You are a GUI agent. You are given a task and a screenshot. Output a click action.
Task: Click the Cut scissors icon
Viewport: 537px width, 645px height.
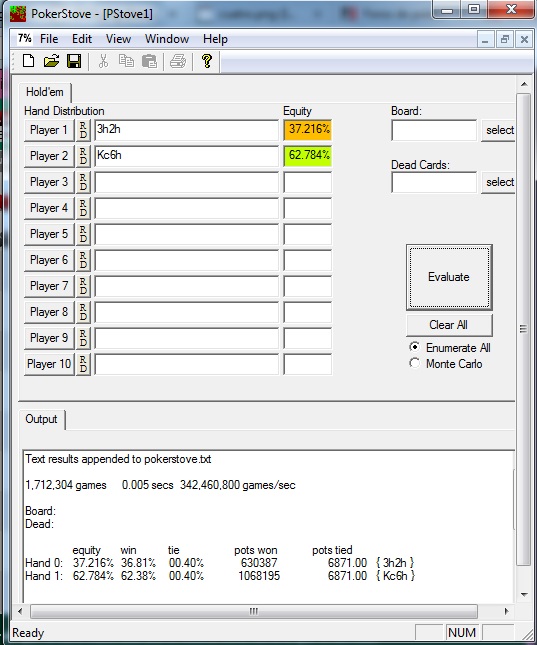click(x=103, y=61)
